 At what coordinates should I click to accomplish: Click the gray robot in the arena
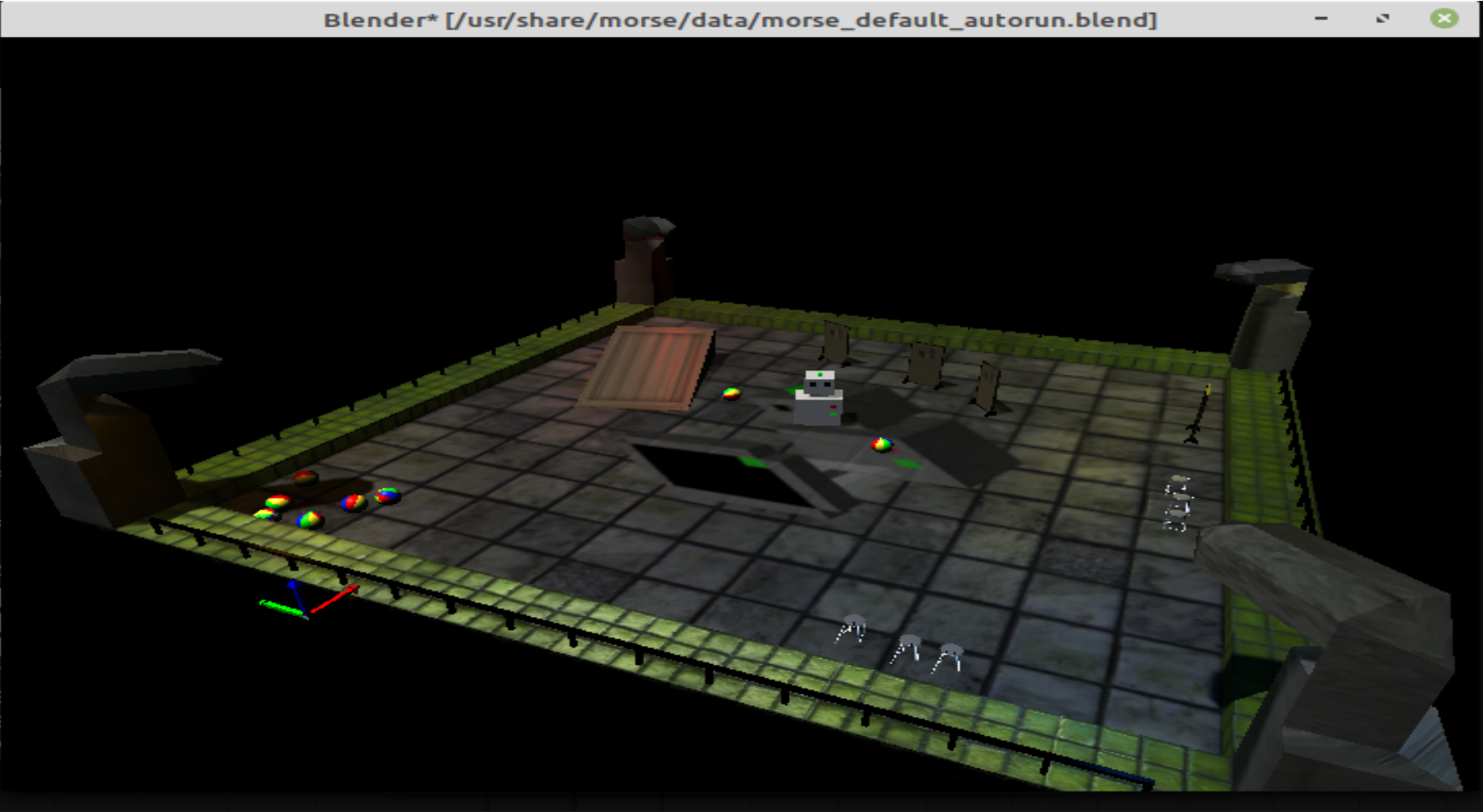[818, 399]
